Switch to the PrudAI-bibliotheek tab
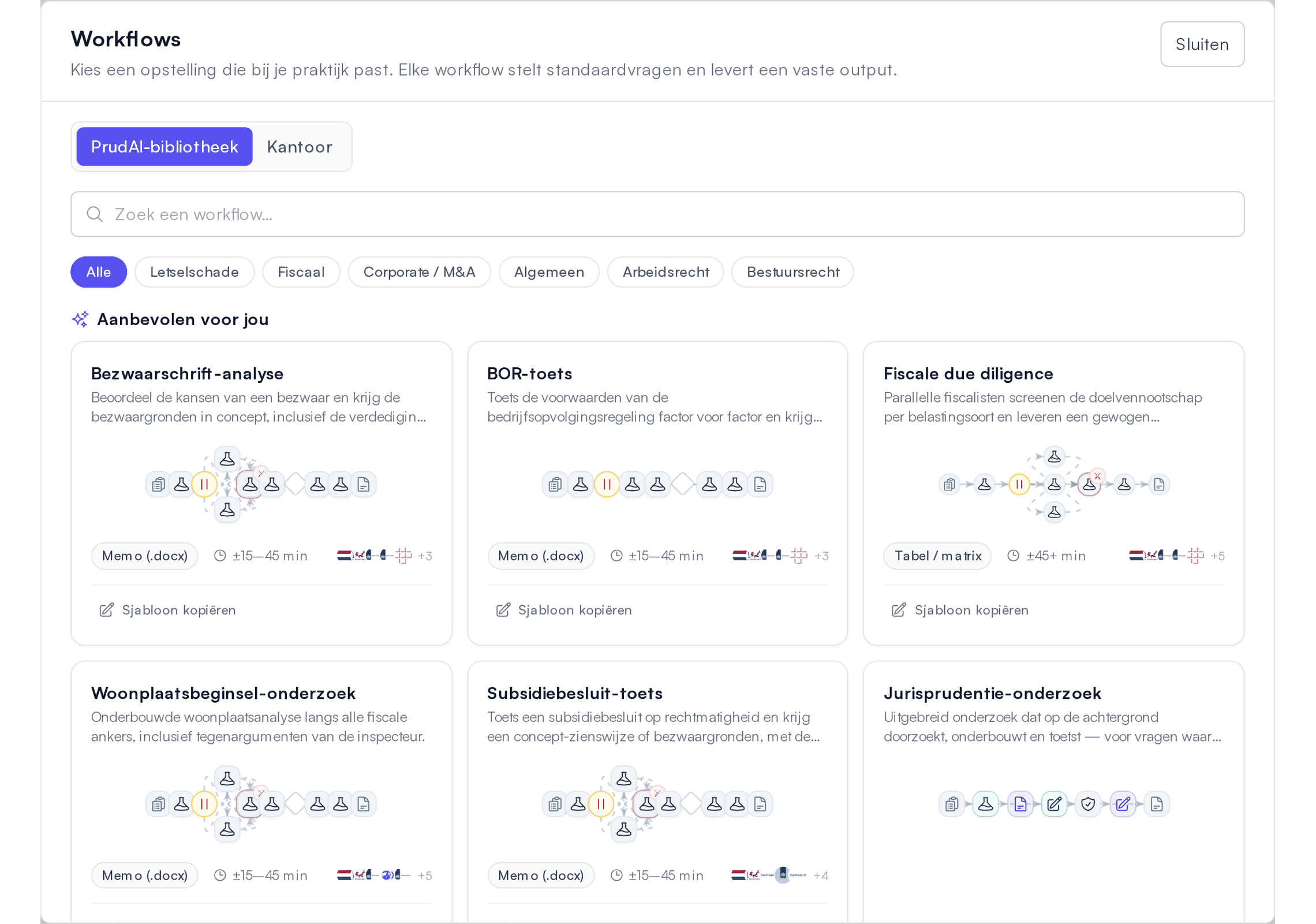1316x924 pixels. click(x=164, y=147)
